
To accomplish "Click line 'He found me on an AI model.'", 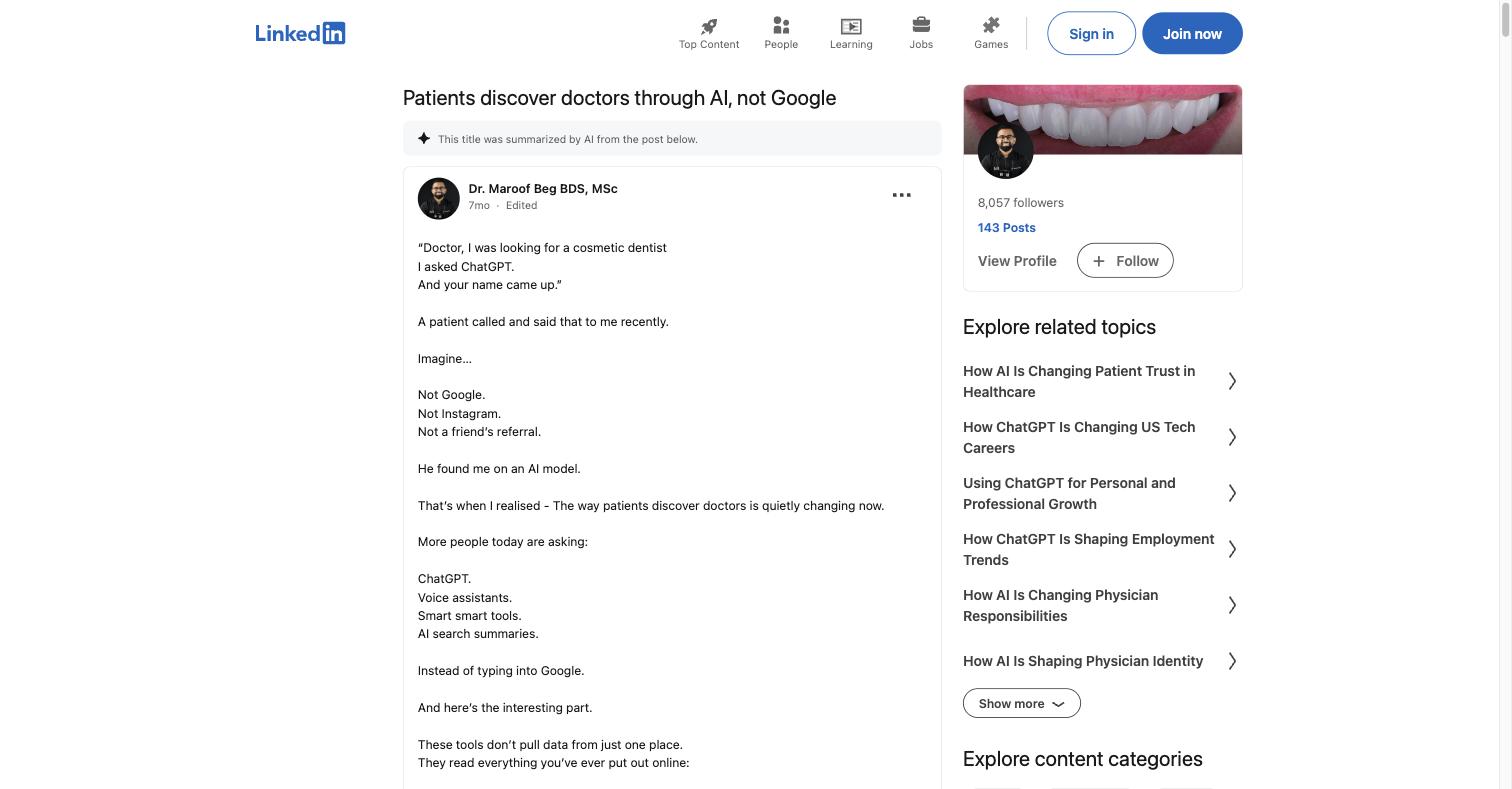I will pos(499,469).
